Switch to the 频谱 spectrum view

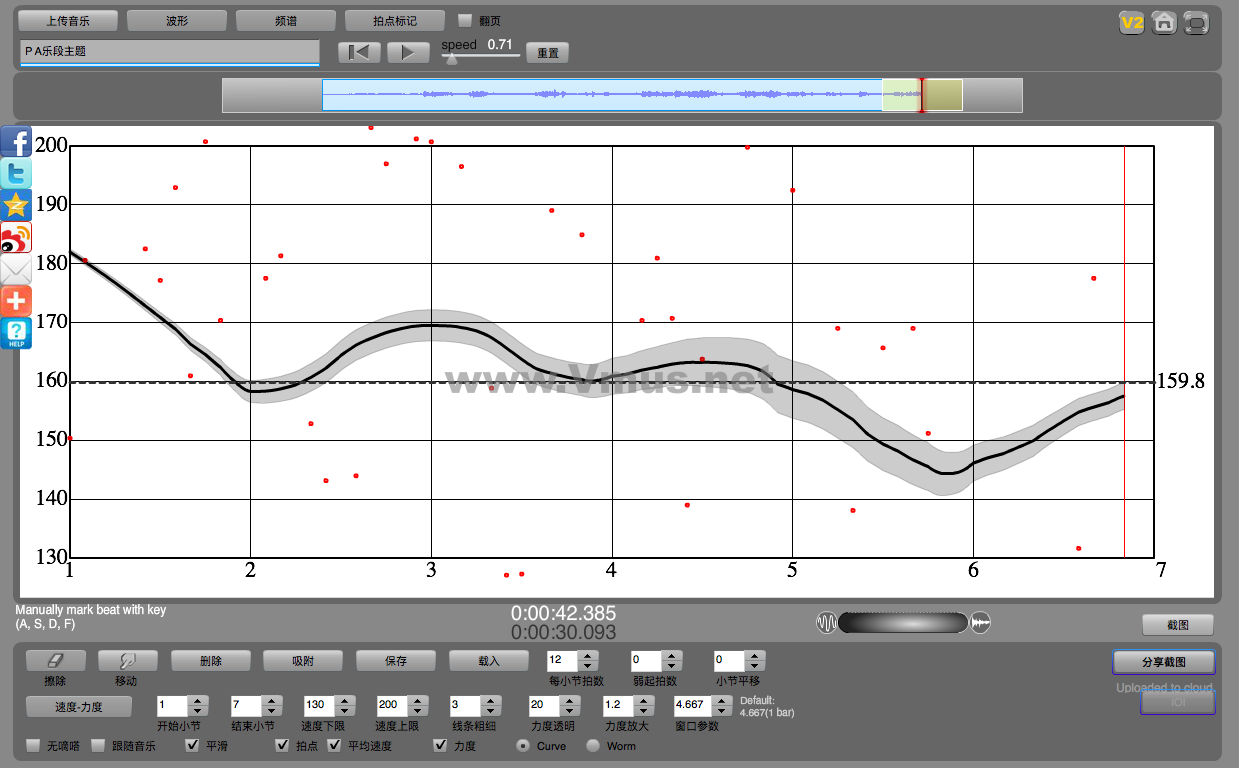[286, 21]
